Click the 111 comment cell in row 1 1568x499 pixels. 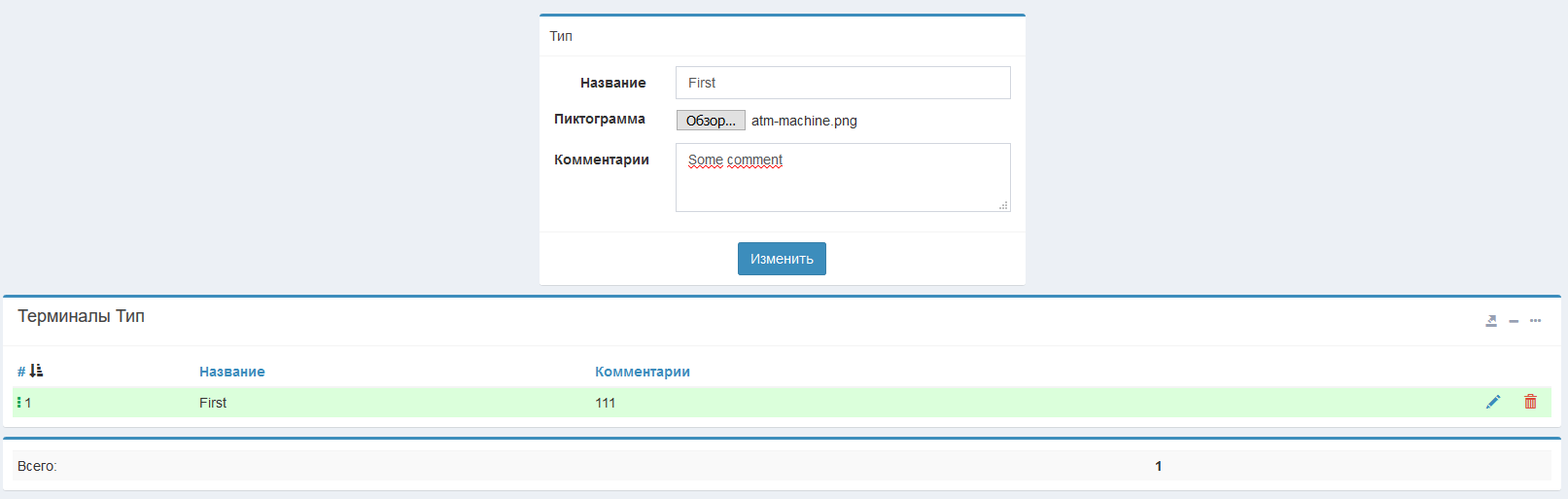tap(605, 403)
